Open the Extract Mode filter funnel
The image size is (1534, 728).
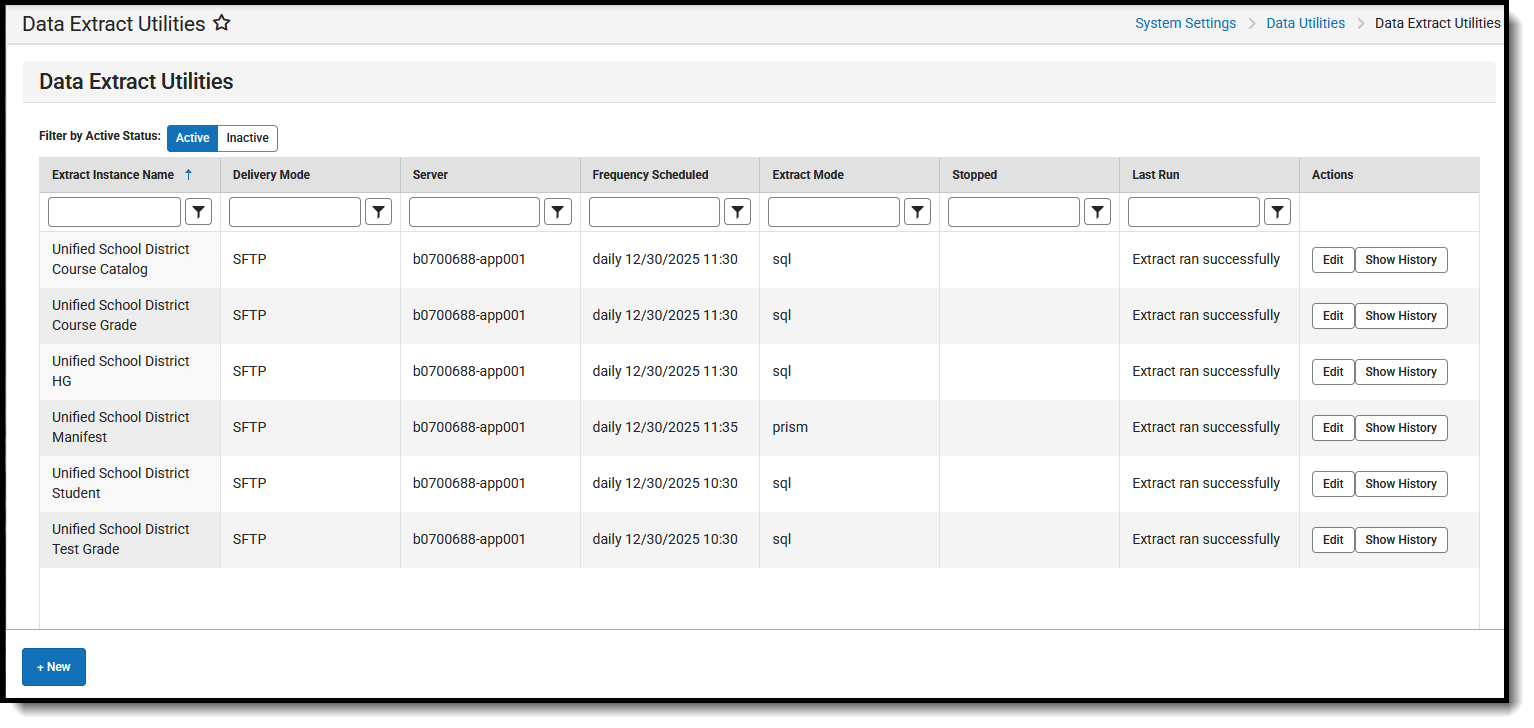(917, 211)
